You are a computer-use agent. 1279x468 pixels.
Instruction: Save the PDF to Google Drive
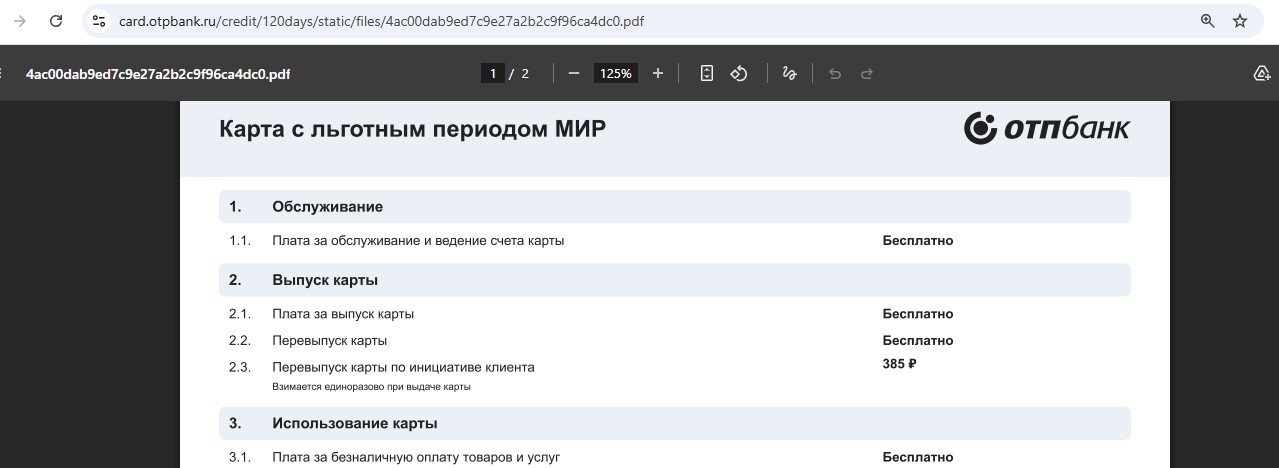pyautogui.click(x=1261, y=73)
